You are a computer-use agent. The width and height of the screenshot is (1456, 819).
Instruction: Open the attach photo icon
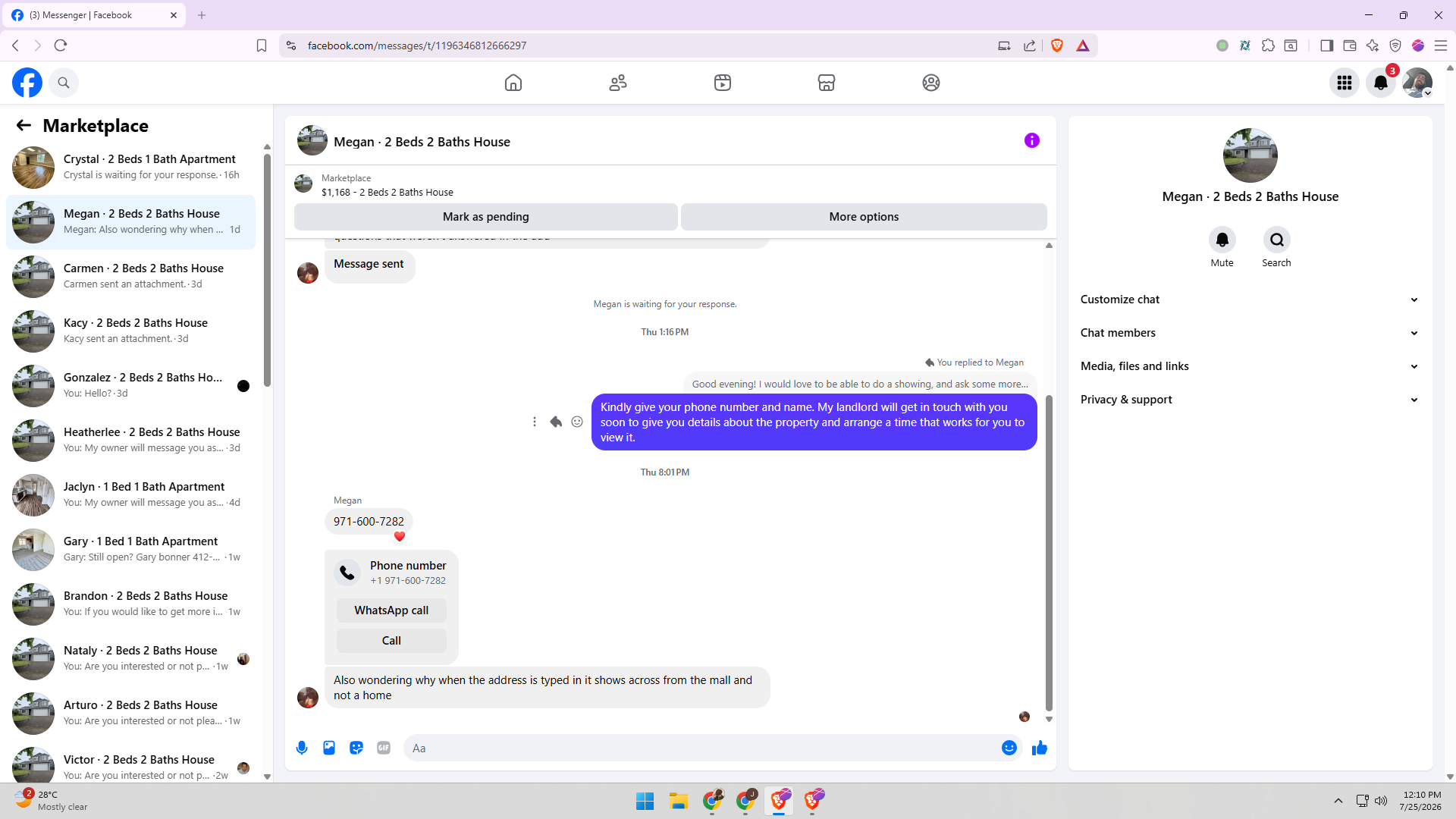pyautogui.click(x=329, y=748)
